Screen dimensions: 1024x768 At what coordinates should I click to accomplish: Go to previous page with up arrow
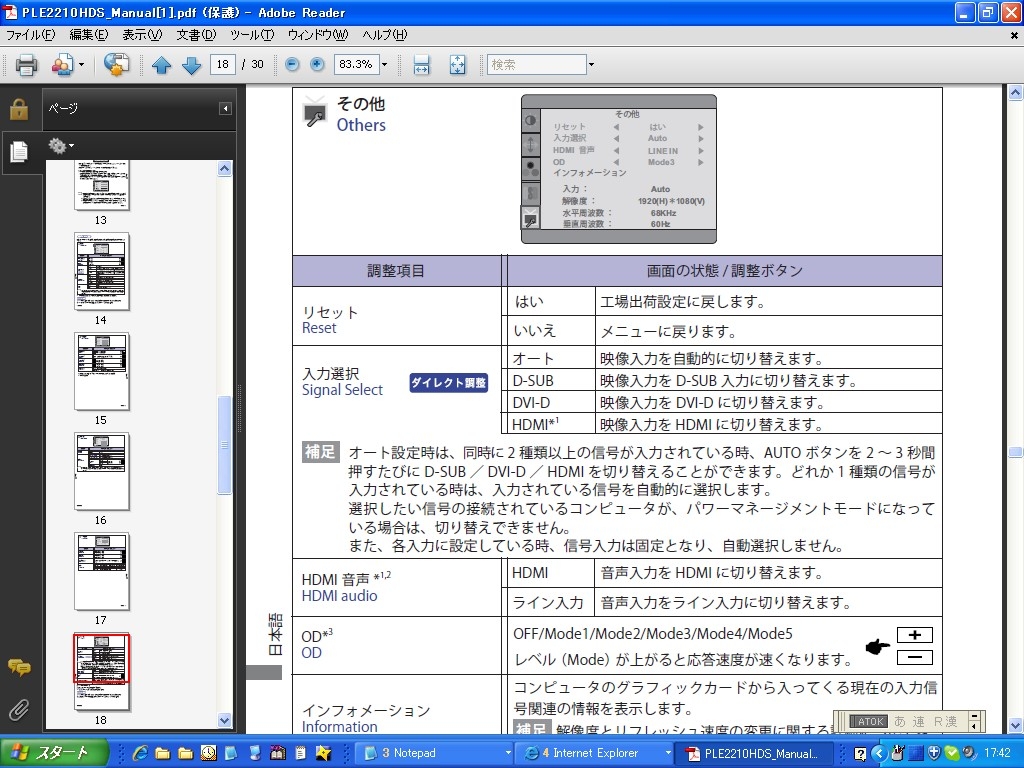(x=162, y=65)
